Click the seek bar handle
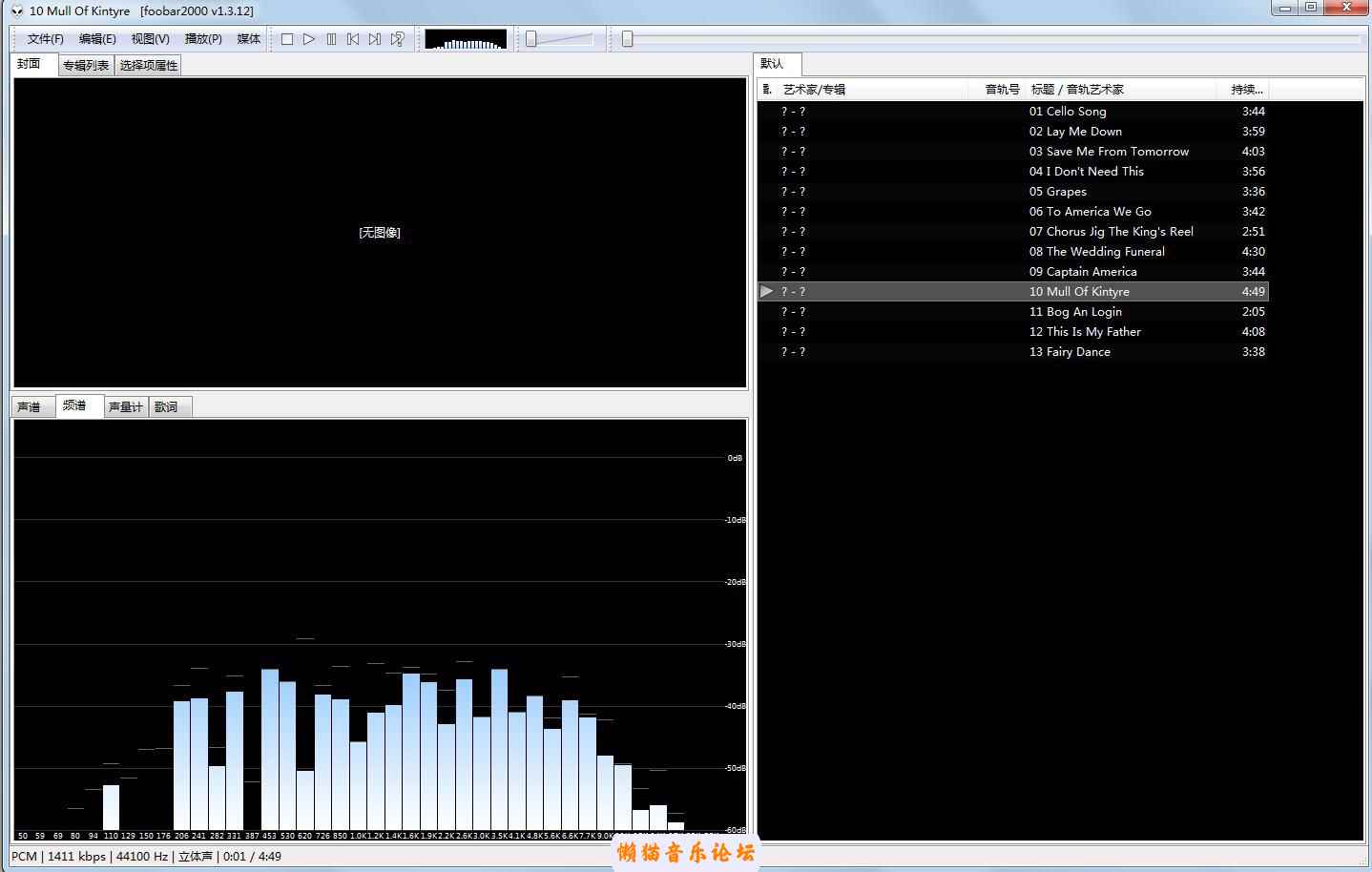Screen dimensions: 1372x872 [x=627, y=39]
